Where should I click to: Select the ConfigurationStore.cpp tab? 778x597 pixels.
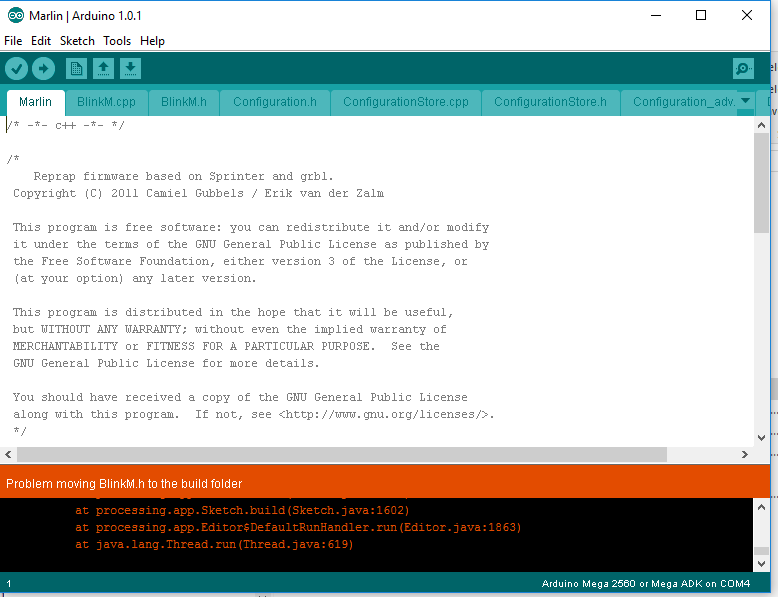coord(405,102)
